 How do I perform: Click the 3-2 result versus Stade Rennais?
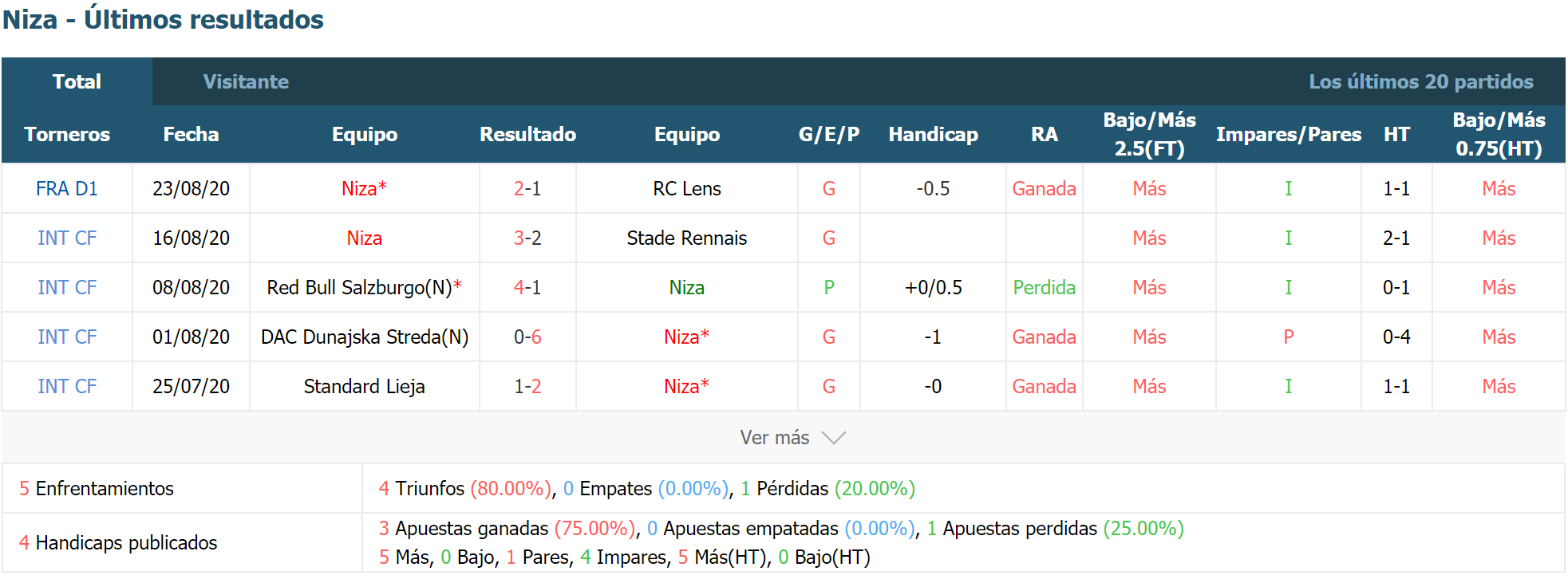click(527, 238)
